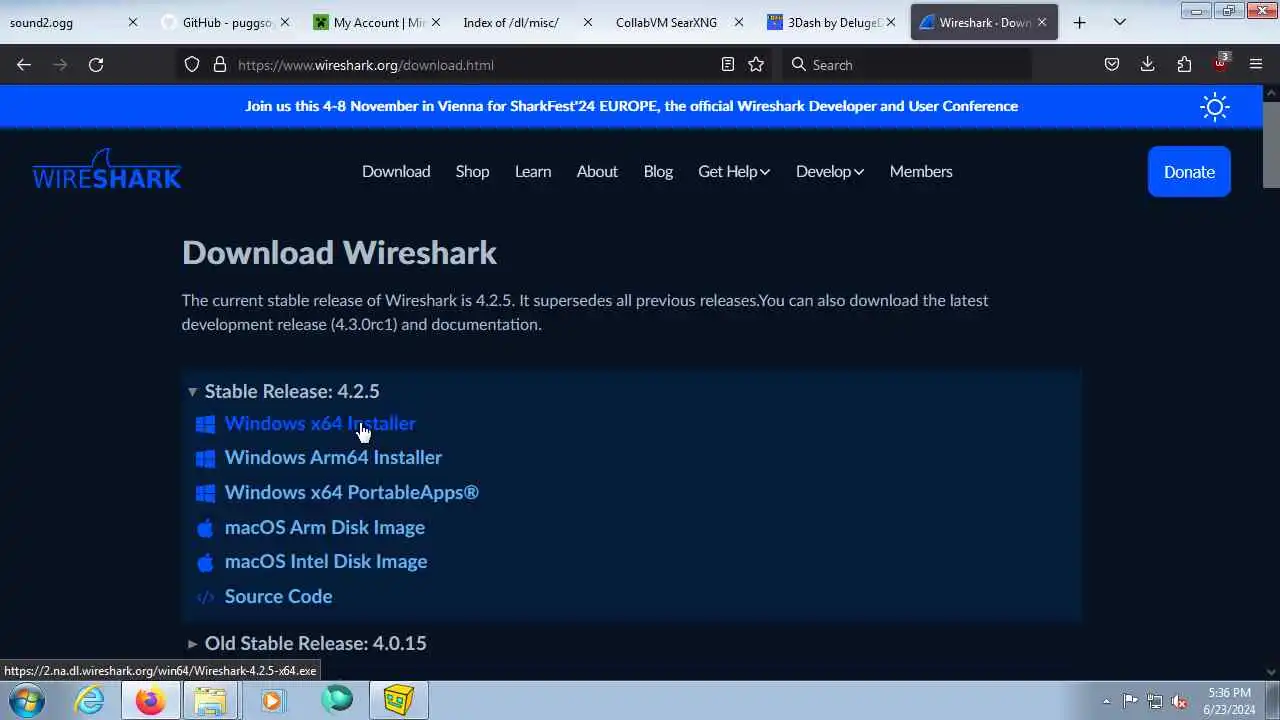Click the Windows icon beside Windows x64 Installer
This screenshot has height=720, width=1280.
coord(205,424)
